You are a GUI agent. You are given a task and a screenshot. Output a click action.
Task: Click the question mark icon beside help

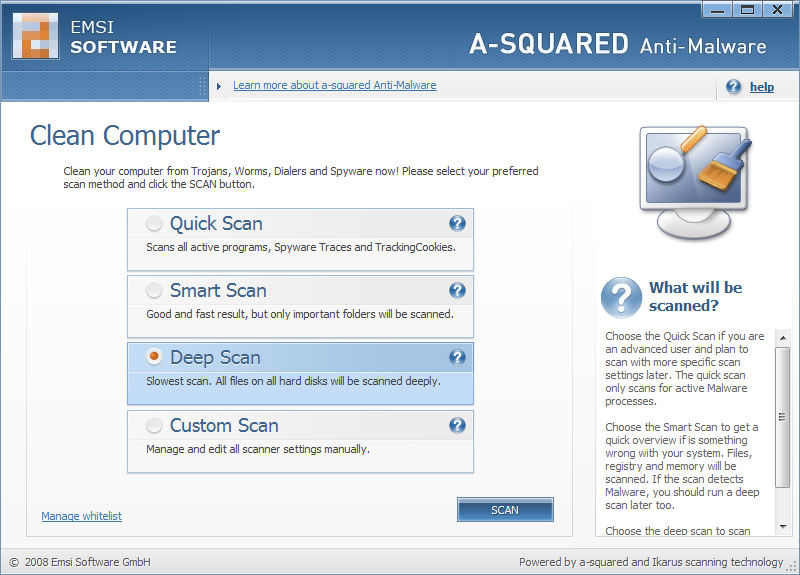[734, 87]
